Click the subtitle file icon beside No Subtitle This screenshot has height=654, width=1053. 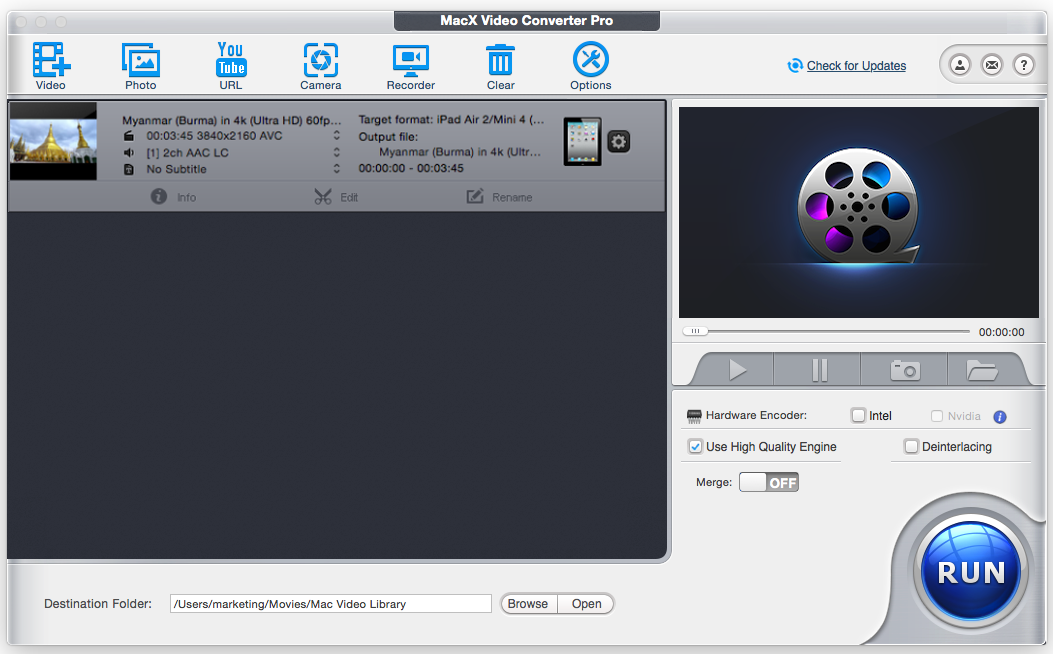pos(129,169)
